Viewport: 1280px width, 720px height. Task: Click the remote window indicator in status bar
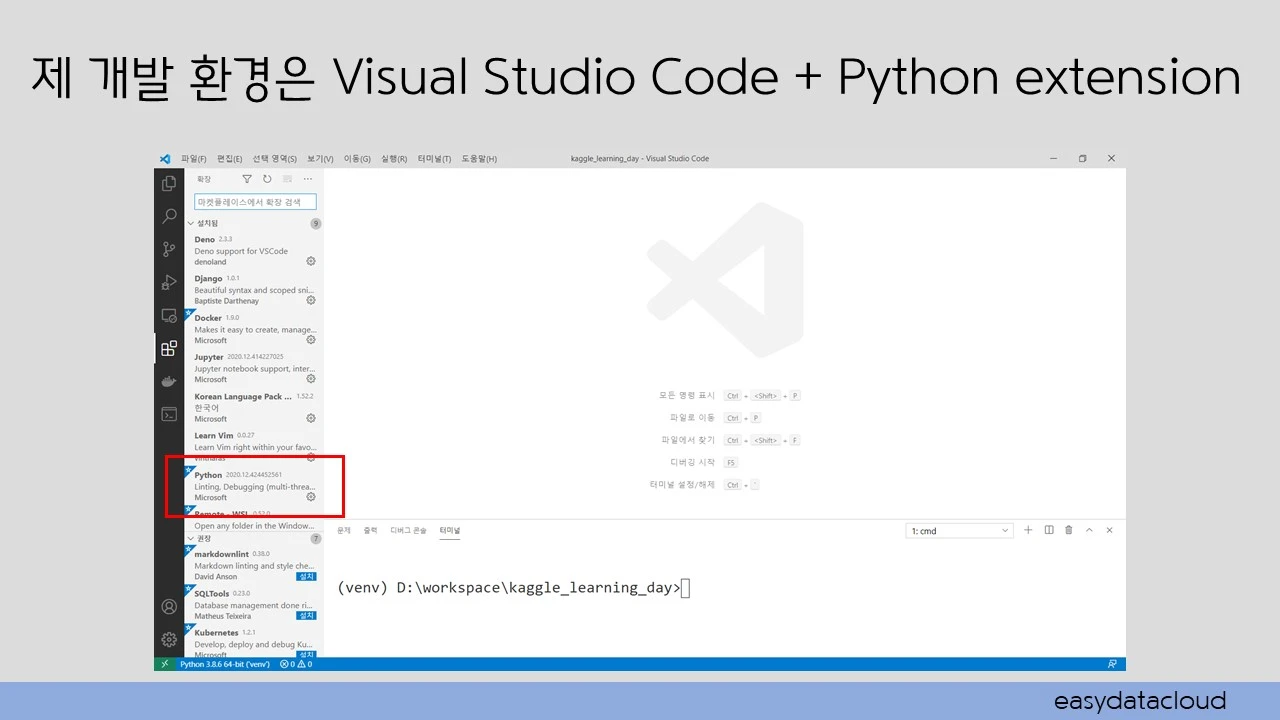164,664
